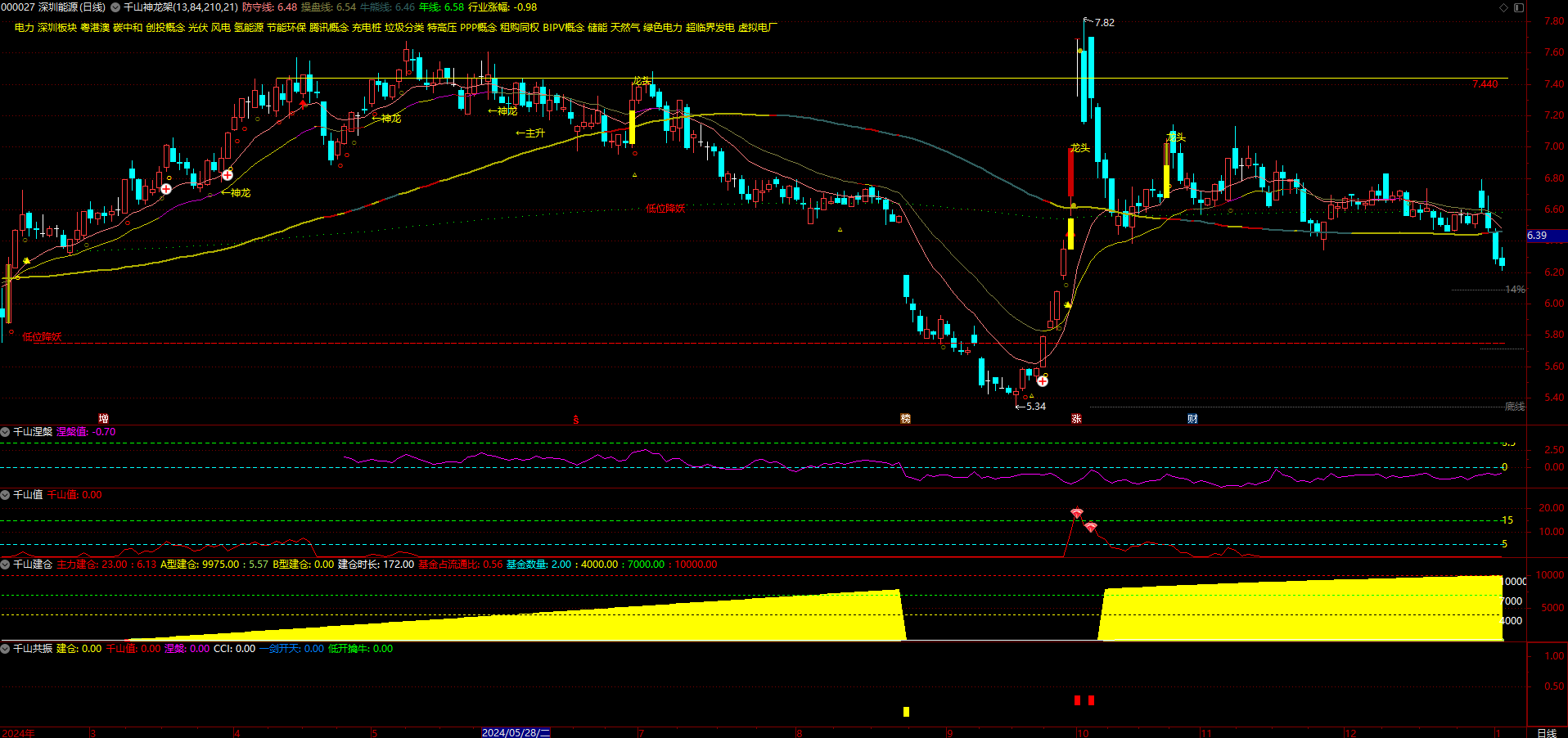The width and height of the screenshot is (1568, 738).
Task: Click the 年线: 6.58 value
Action: (441, 7)
